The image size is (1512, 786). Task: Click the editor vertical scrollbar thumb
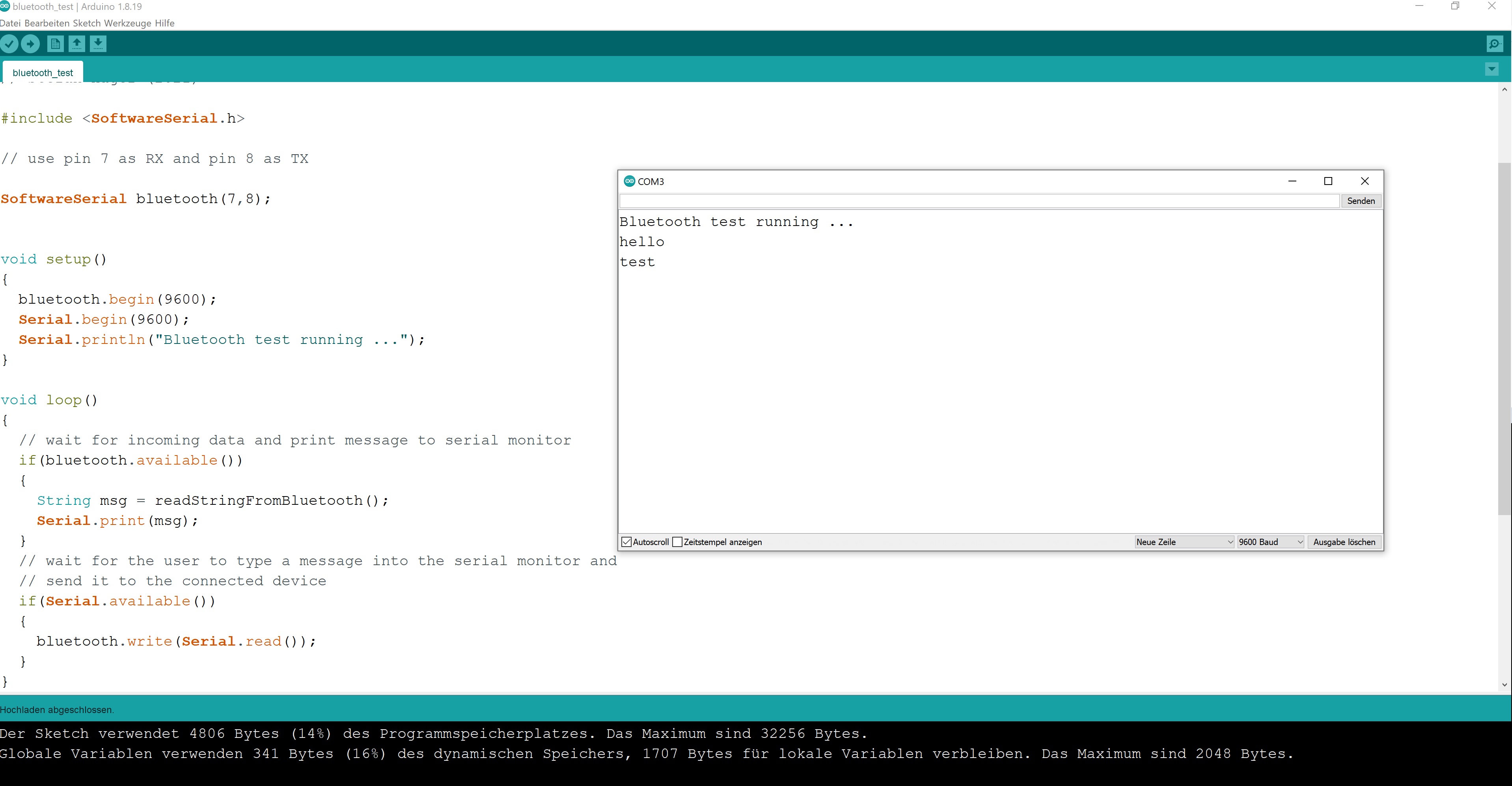tap(1505, 338)
